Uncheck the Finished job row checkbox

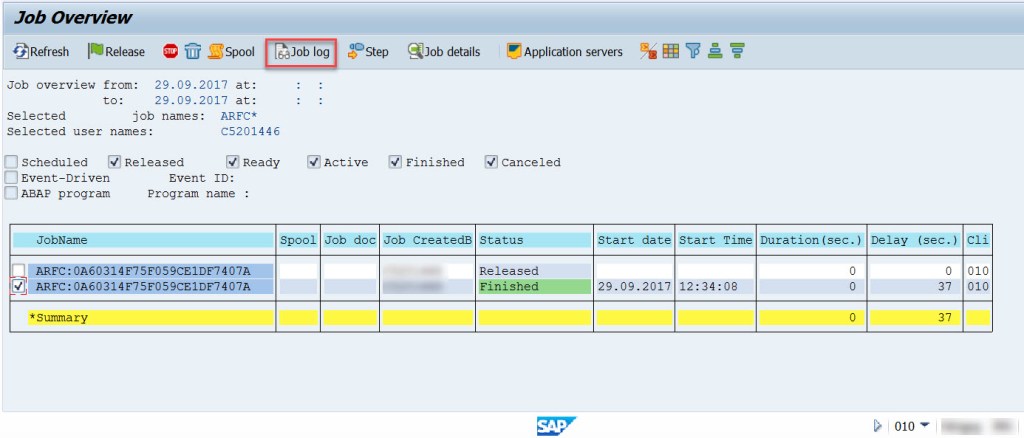(x=19, y=286)
